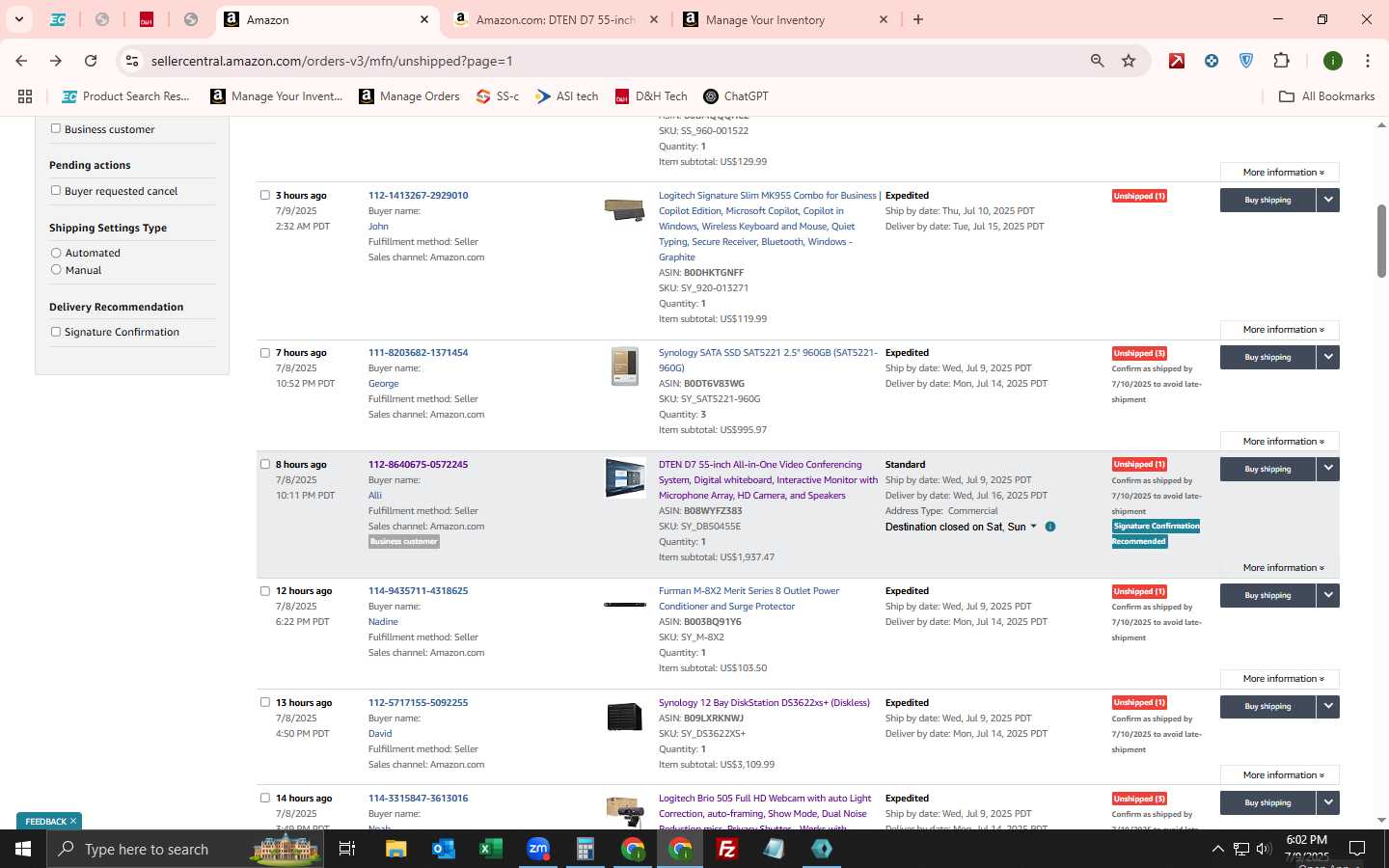Open the Extensions puzzle icon
The width and height of the screenshot is (1389, 868).
[1281, 61]
